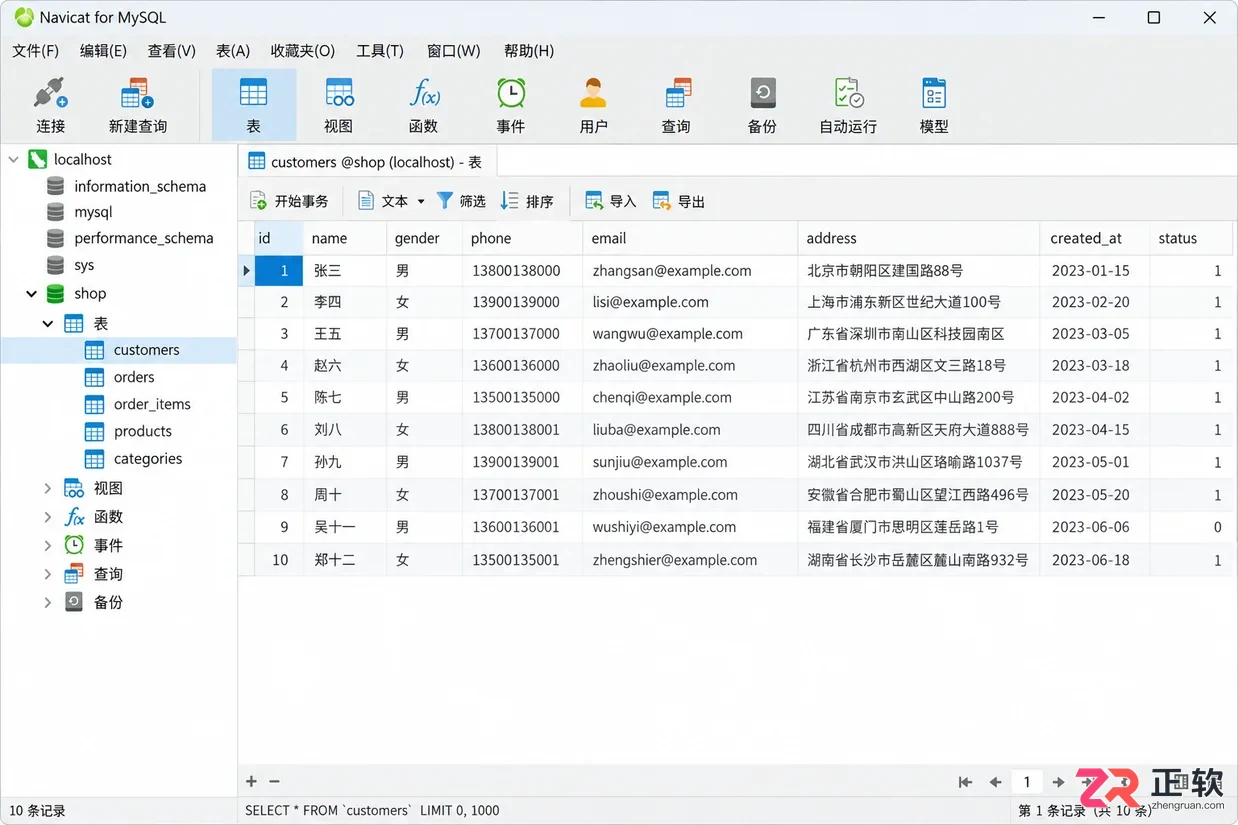
Task: Open the 用户 (User) toolbar icon
Action: click(594, 104)
